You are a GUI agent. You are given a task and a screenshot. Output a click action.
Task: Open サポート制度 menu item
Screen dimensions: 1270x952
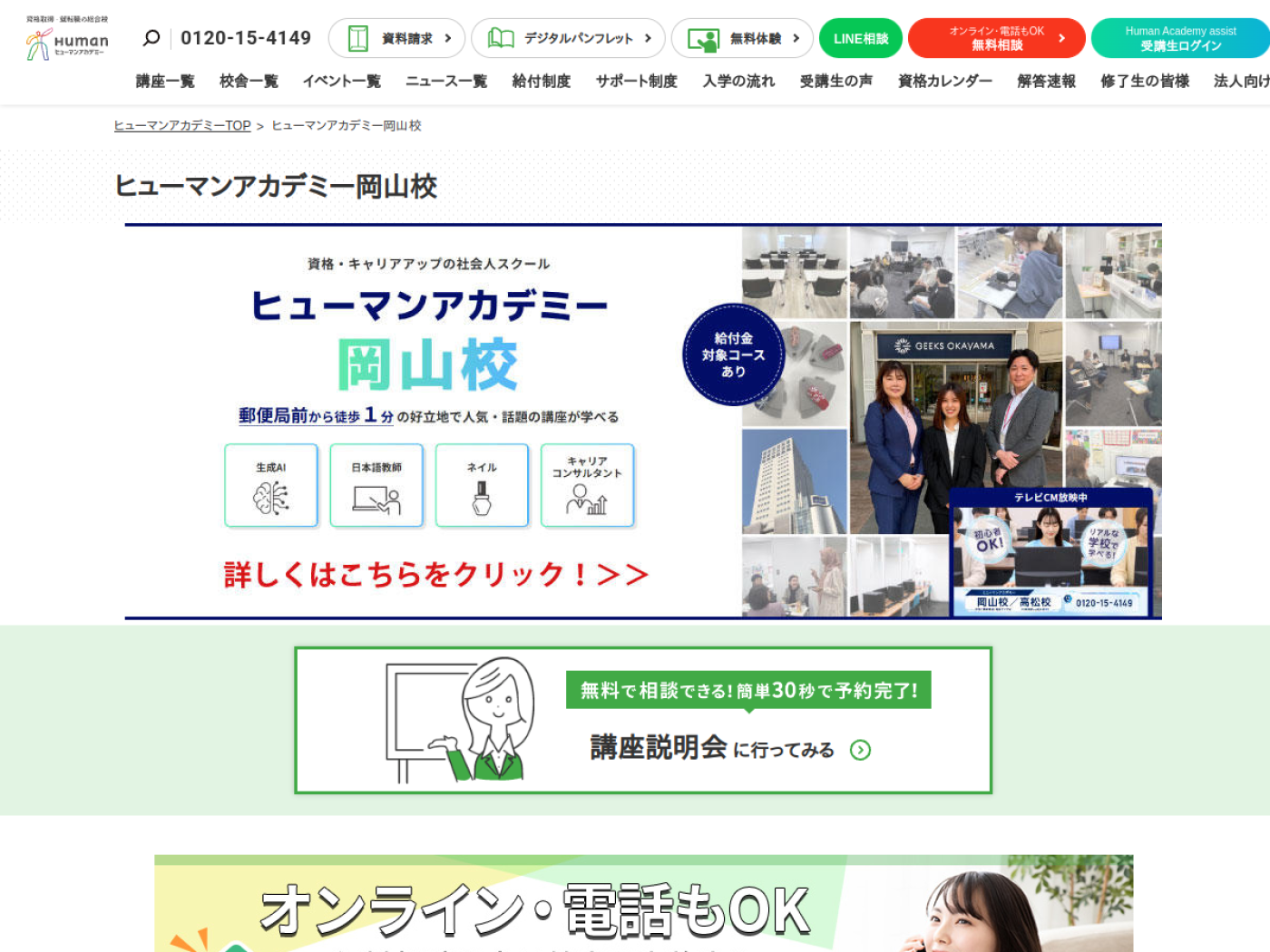(636, 81)
